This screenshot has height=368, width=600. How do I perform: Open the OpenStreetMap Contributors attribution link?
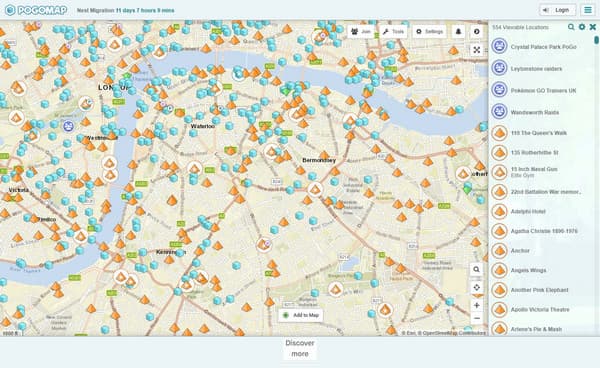[x=454, y=333]
